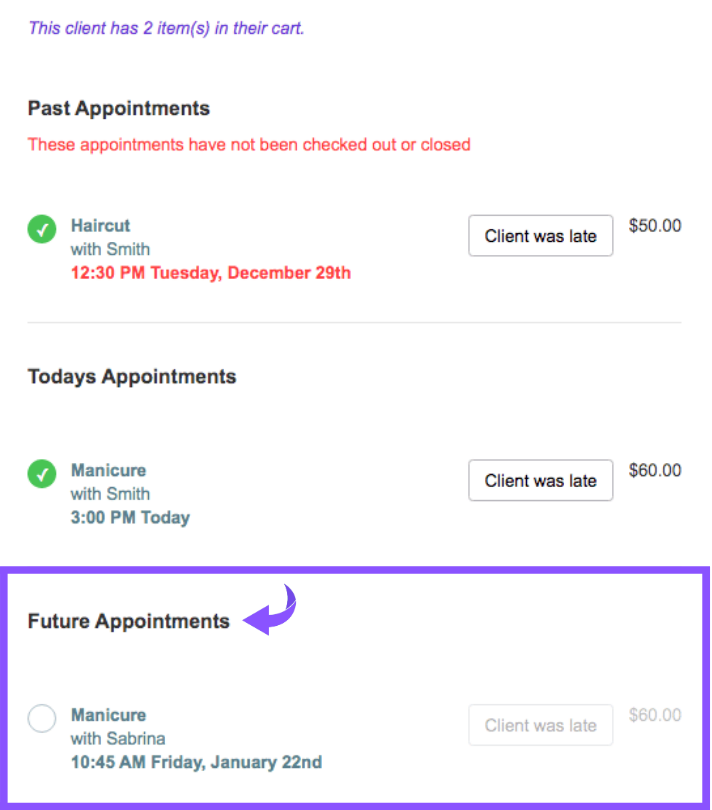Select the greyed $60.00 future Manicure price
Image resolution: width=712 pixels, height=810 pixels.
[x=655, y=715]
